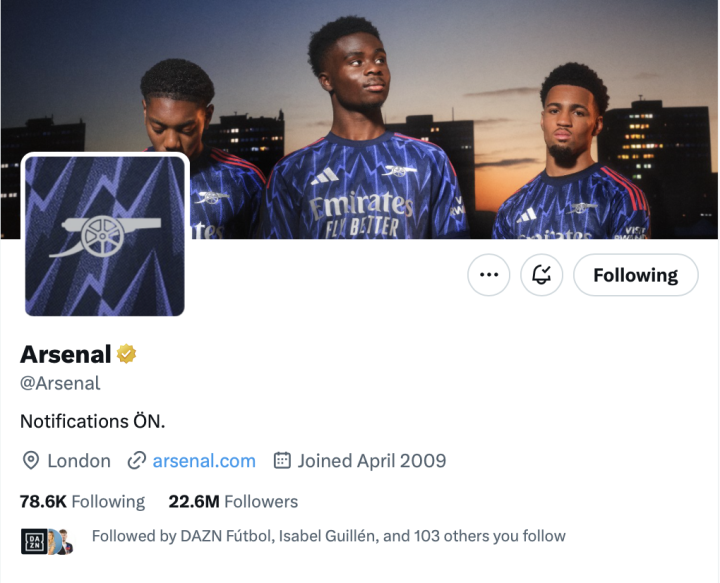Viewport: 720px width, 583px height.
Task: Click the DAZN follower avatar icon
Action: 34,541
